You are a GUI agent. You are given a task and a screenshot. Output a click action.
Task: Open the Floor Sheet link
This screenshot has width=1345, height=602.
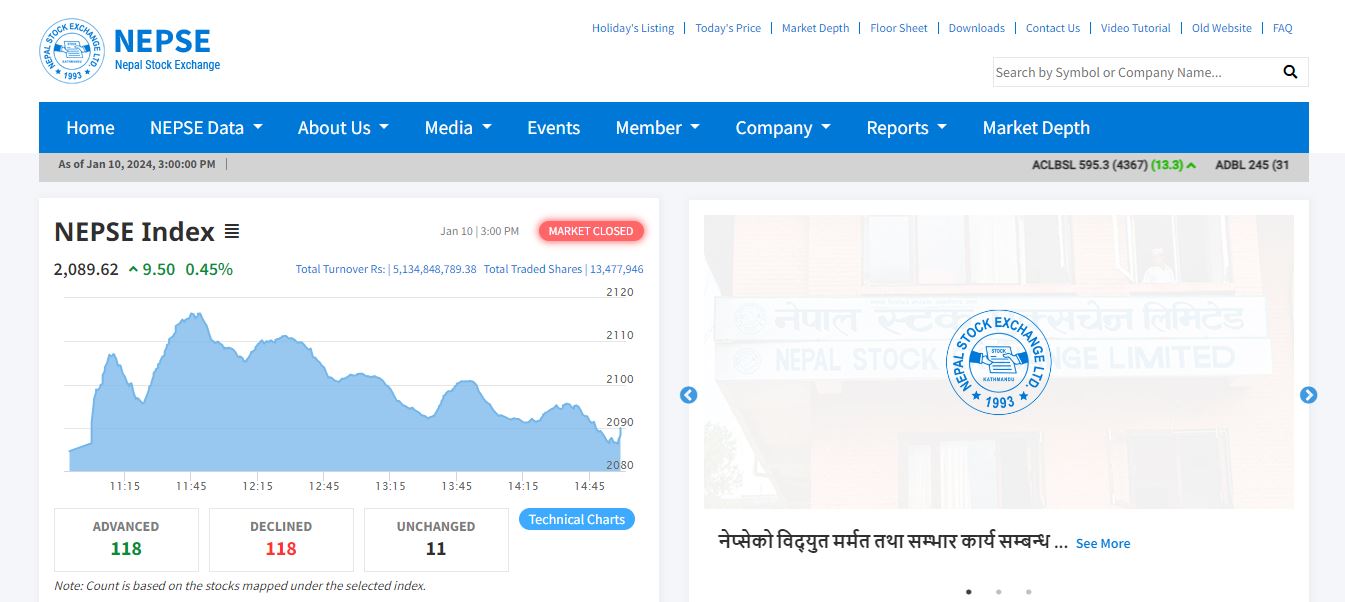click(899, 28)
